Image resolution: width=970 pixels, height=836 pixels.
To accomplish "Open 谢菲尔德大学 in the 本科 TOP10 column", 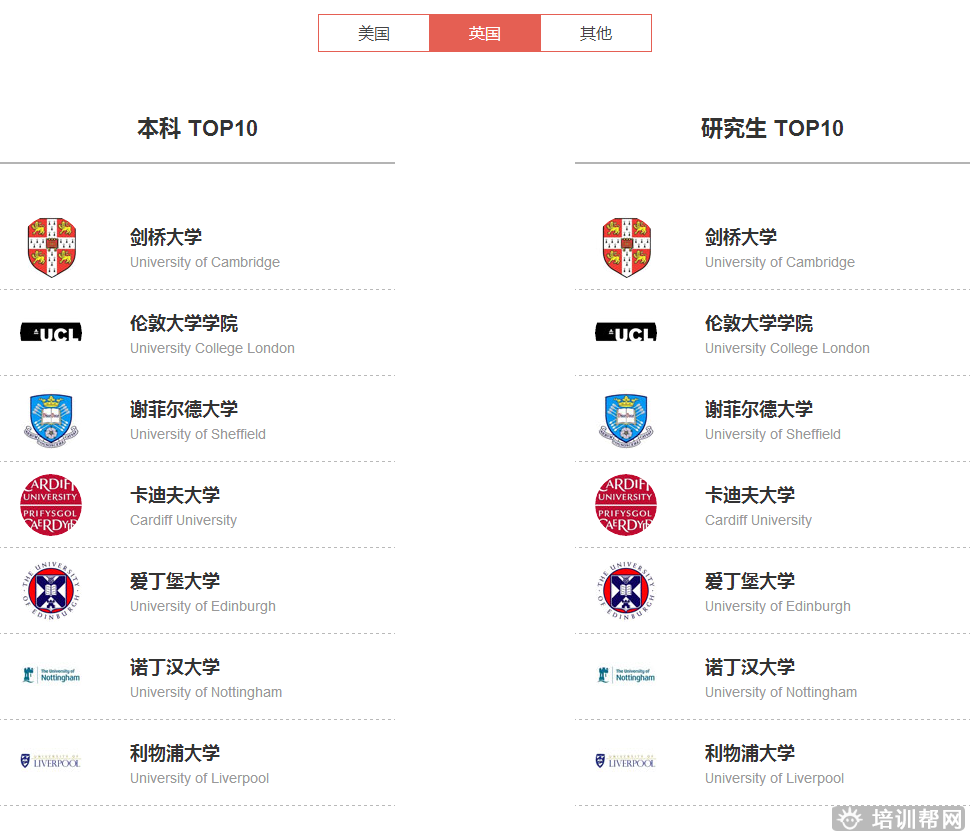I will tap(184, 409).
